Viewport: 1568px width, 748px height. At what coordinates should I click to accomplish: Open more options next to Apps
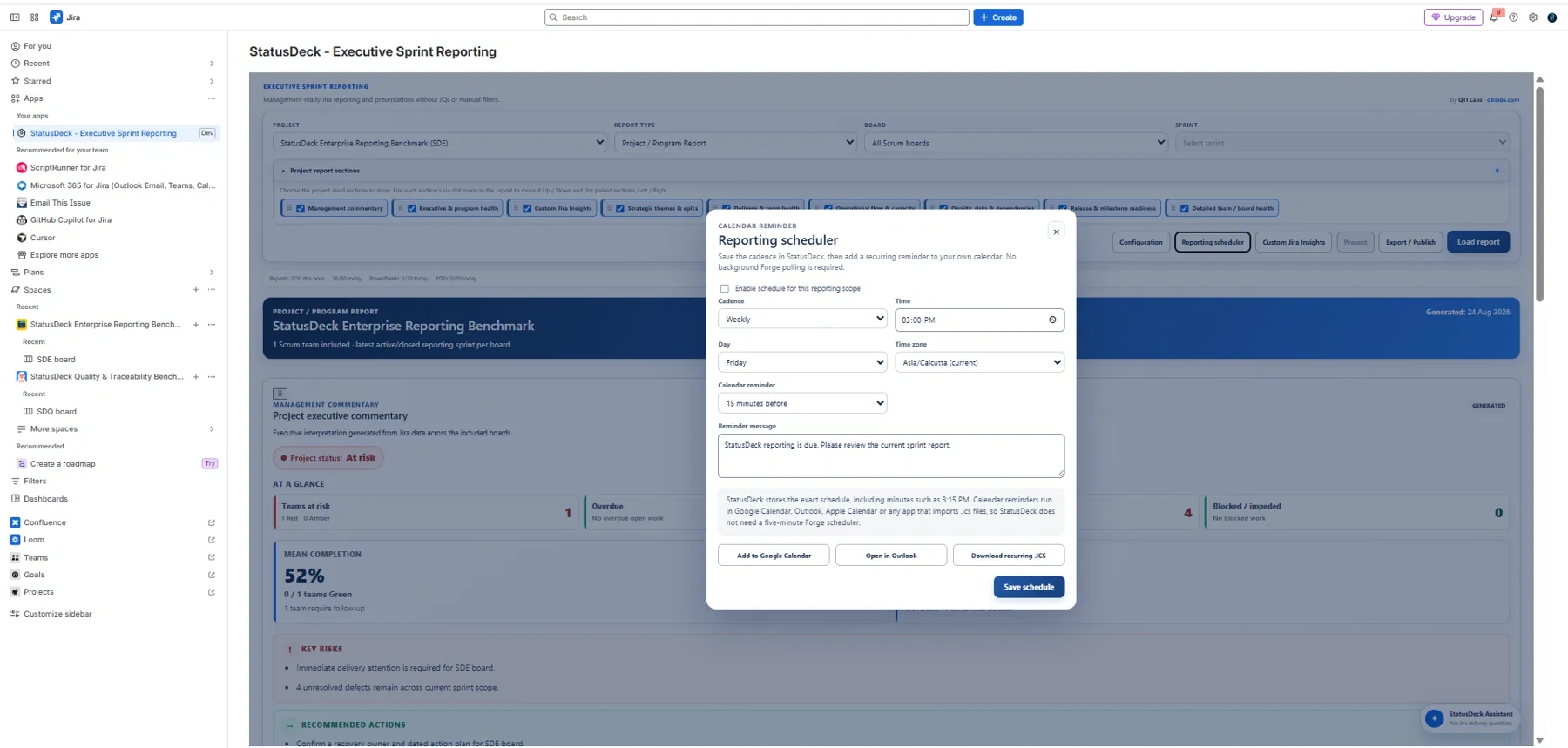212,98
